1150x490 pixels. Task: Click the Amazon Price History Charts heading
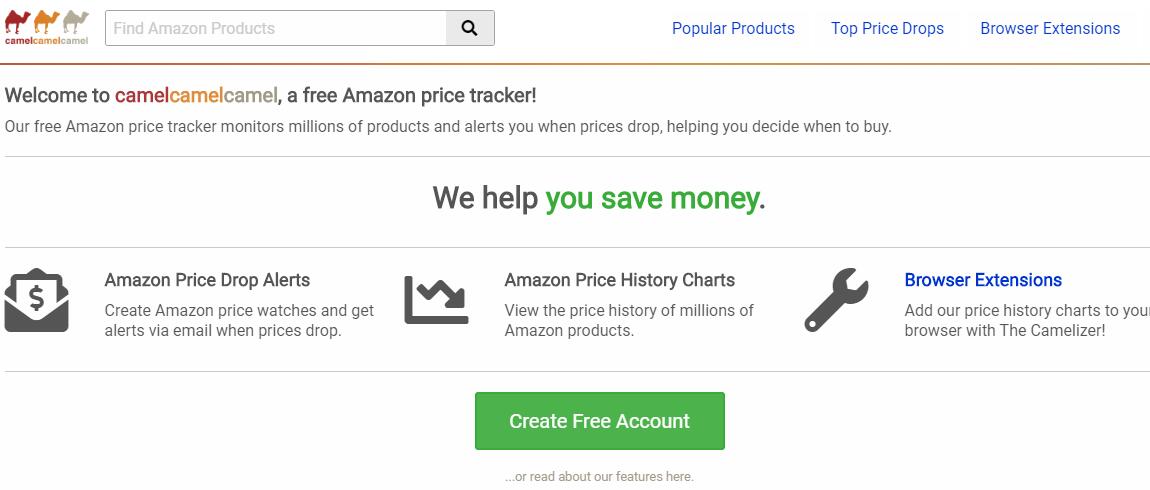click(x=619, y=280)
